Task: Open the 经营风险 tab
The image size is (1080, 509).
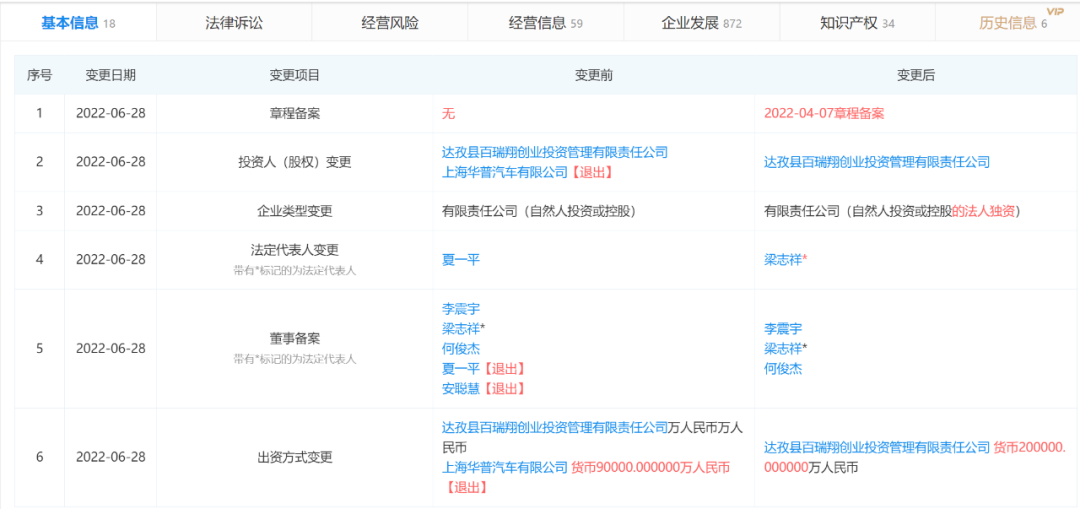Action: pos(390,23)
